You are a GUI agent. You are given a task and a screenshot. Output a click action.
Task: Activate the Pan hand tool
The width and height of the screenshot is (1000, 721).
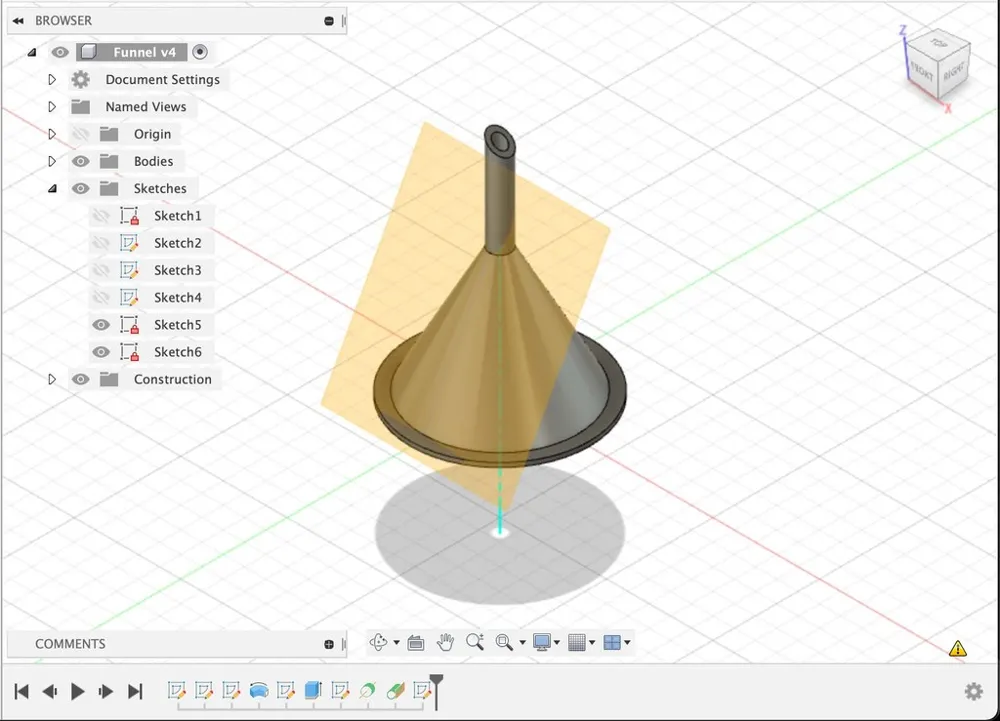(x=445, y=642)
